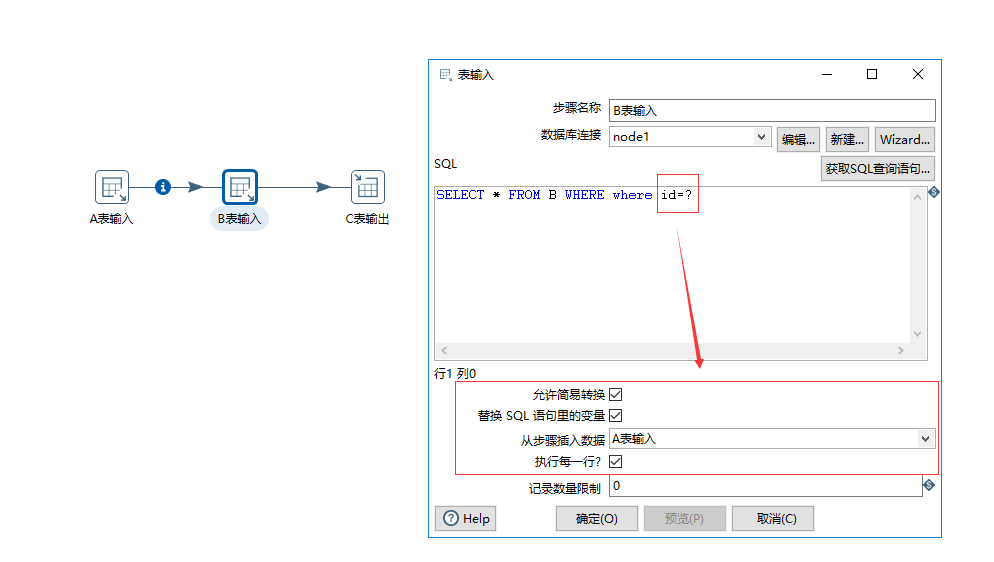This screenshot has width=994, height=562.
Task: Click the C表输出 label on canvas
Action: pyautogui.click(x=367, y=219)
